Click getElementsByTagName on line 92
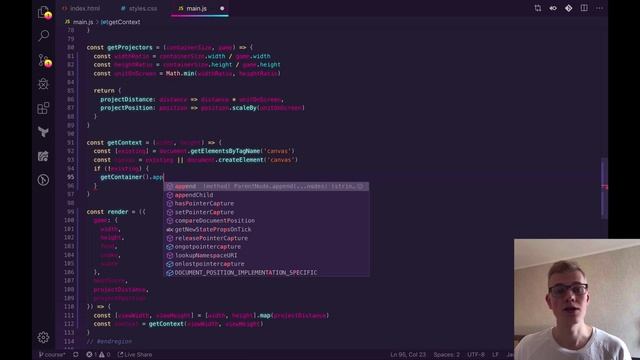 point(225,151)
